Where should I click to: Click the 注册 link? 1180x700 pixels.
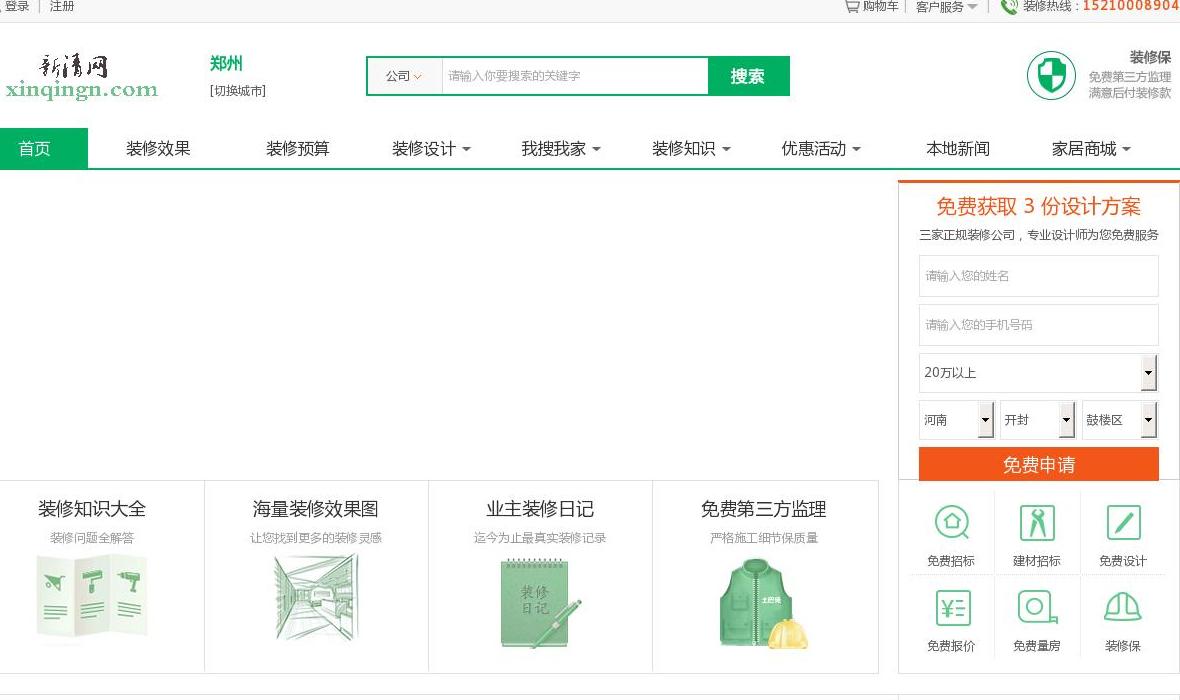[x=62, y=6]
